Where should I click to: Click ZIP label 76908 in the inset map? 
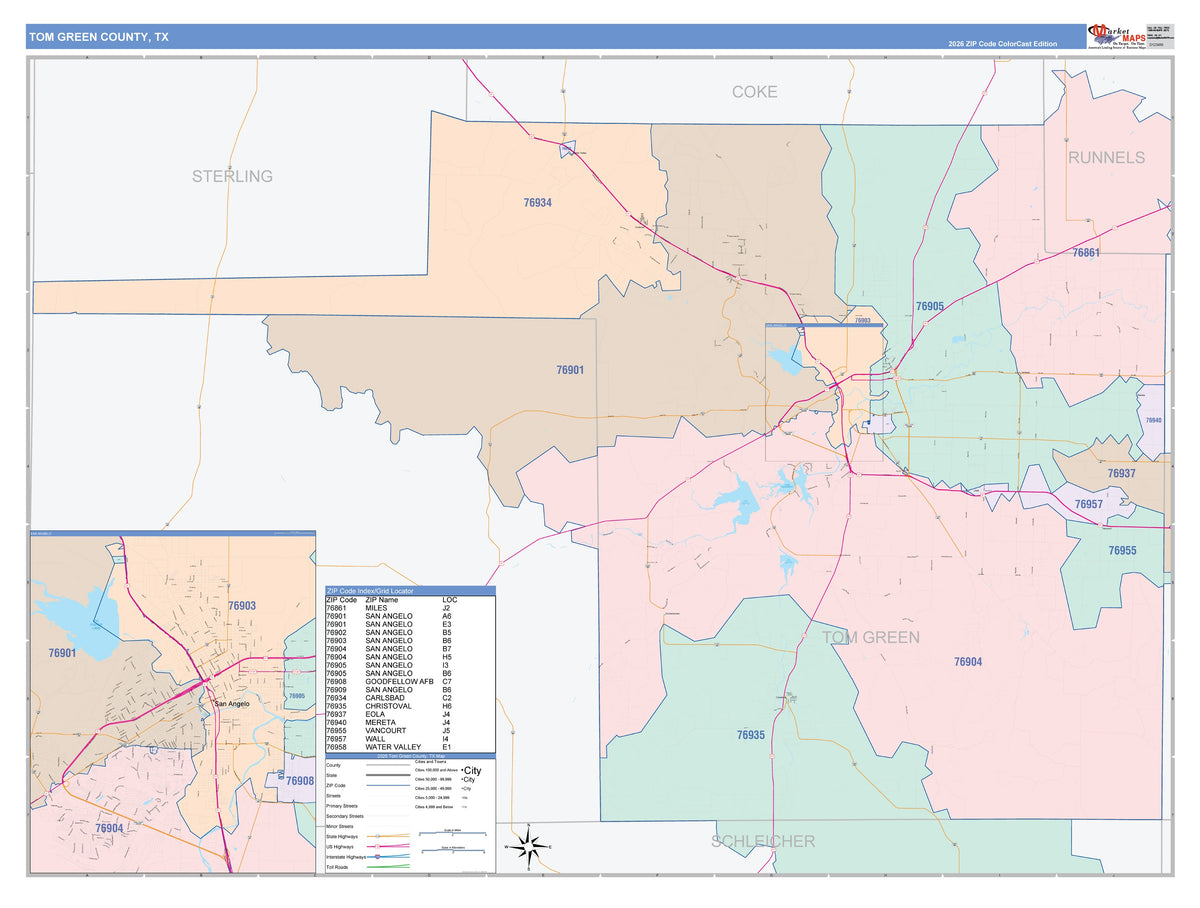click(x=299, y=781)
